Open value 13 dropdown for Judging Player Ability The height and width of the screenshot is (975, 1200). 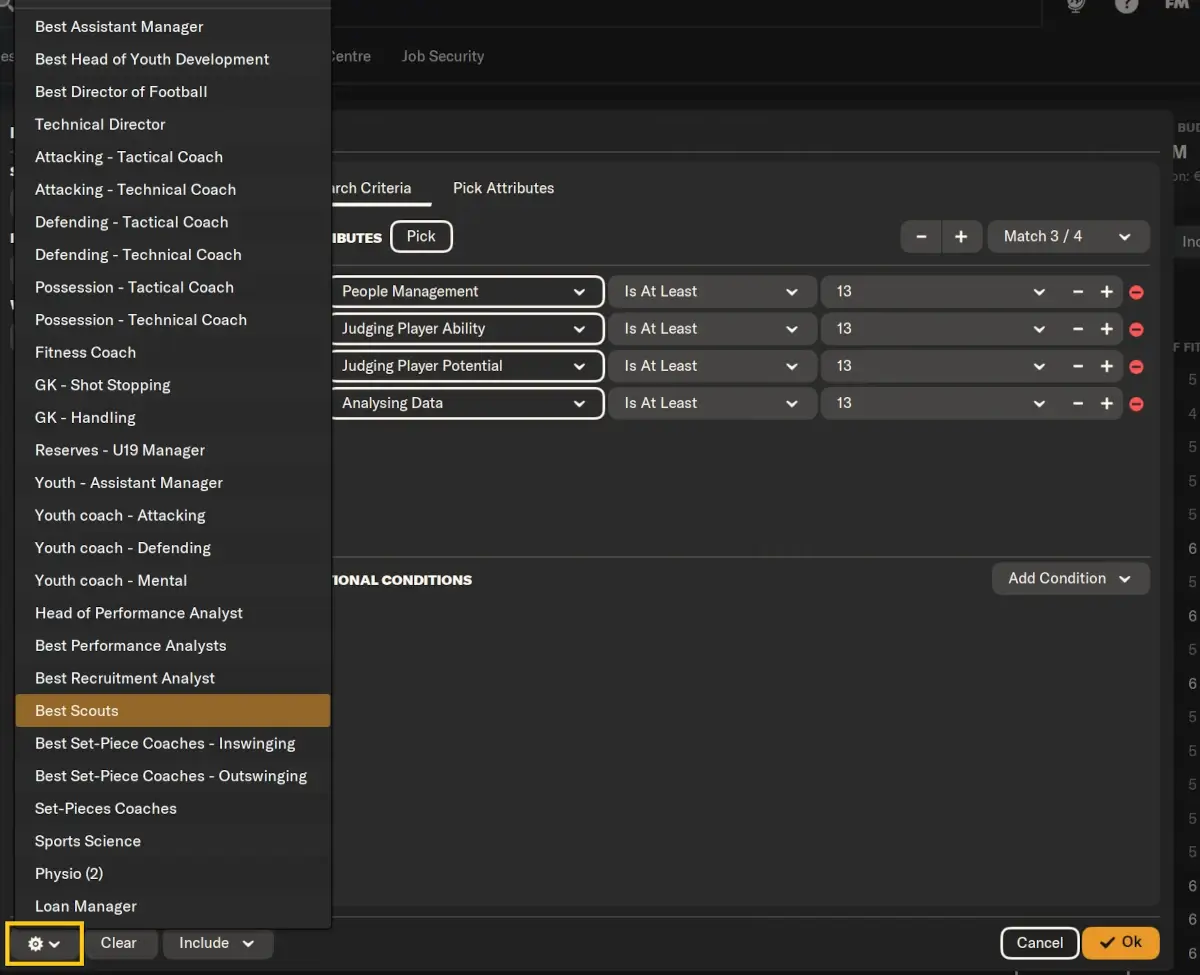(x=941, y=328)
